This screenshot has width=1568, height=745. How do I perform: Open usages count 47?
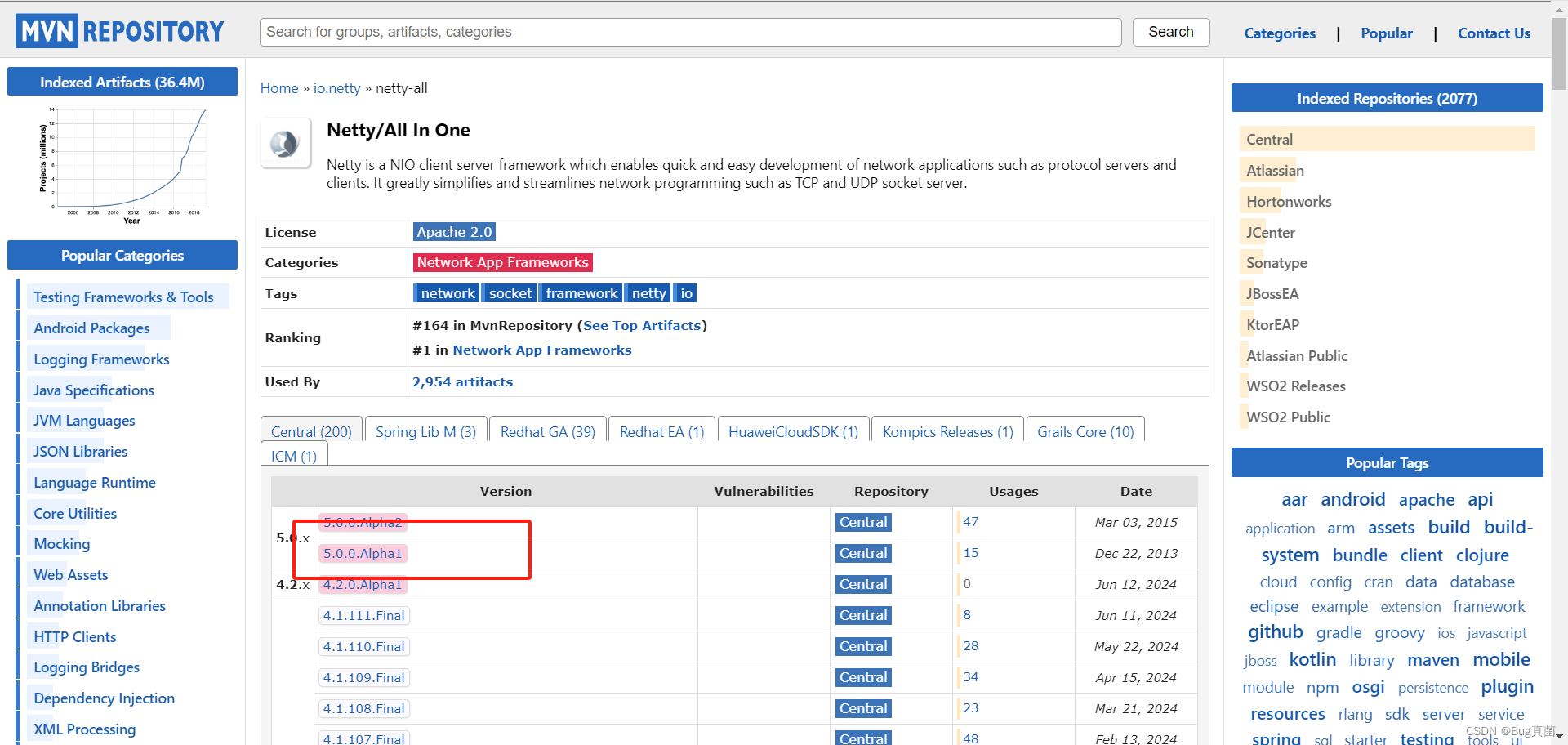970,521
